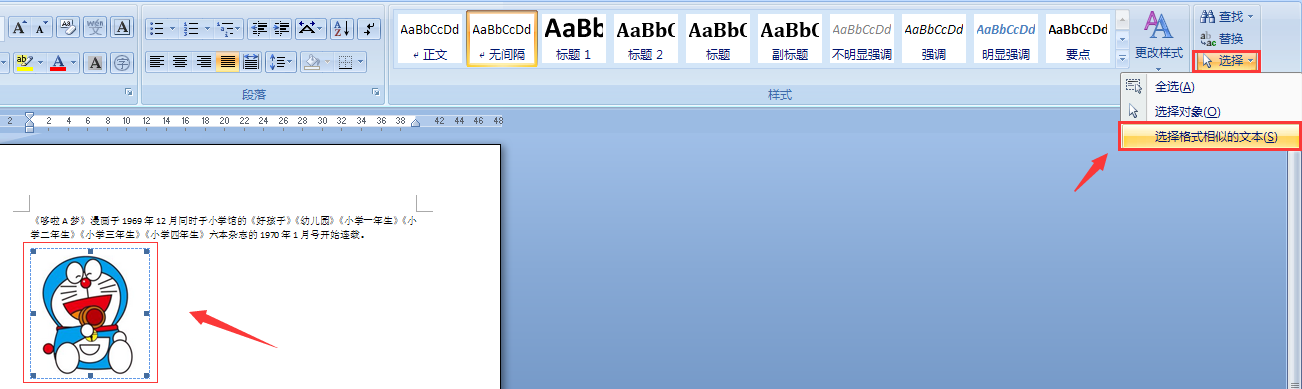
Task: Apply paragraph shading bucket
Action: [x=311, y=63]
